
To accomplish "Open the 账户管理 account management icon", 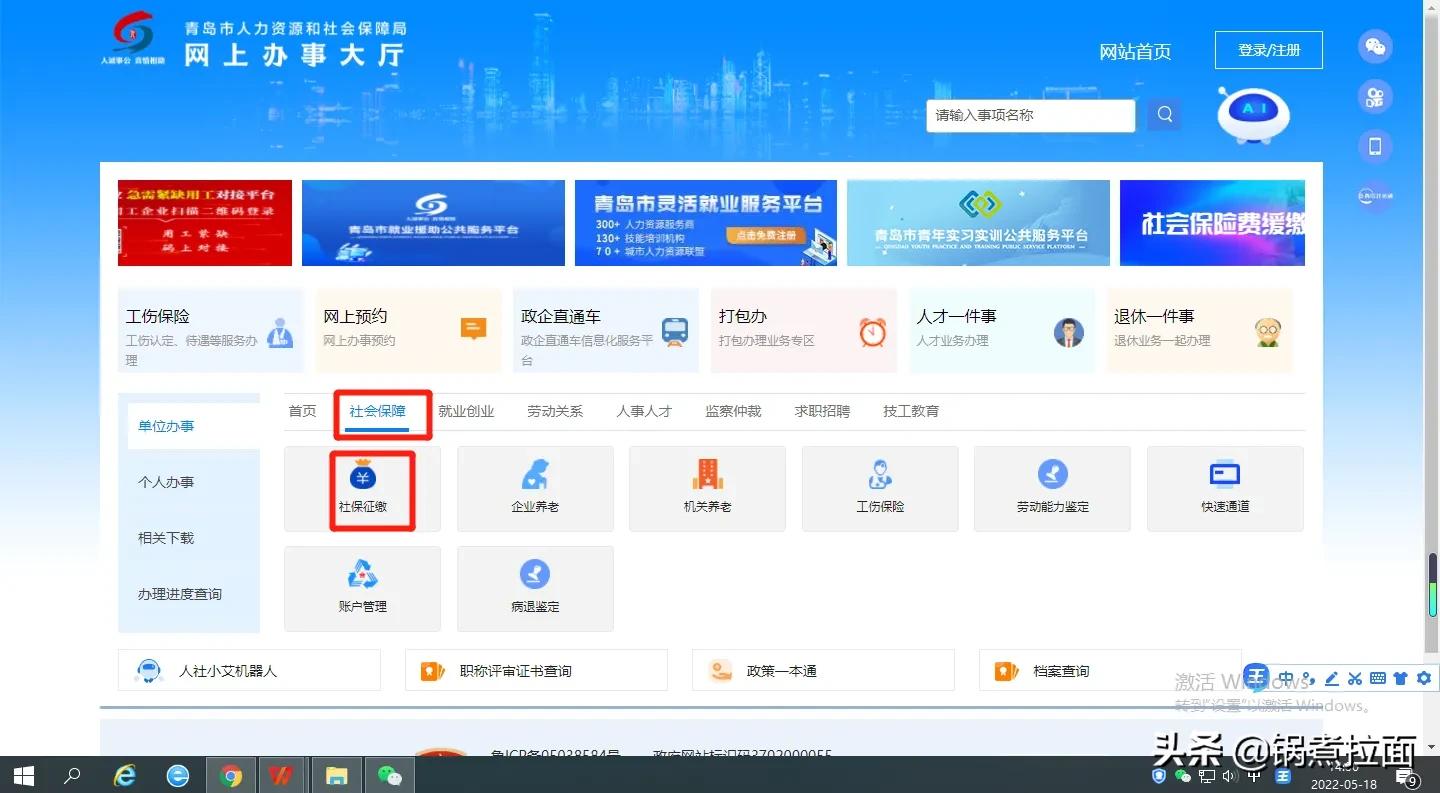I will click(x=362, y=588).
